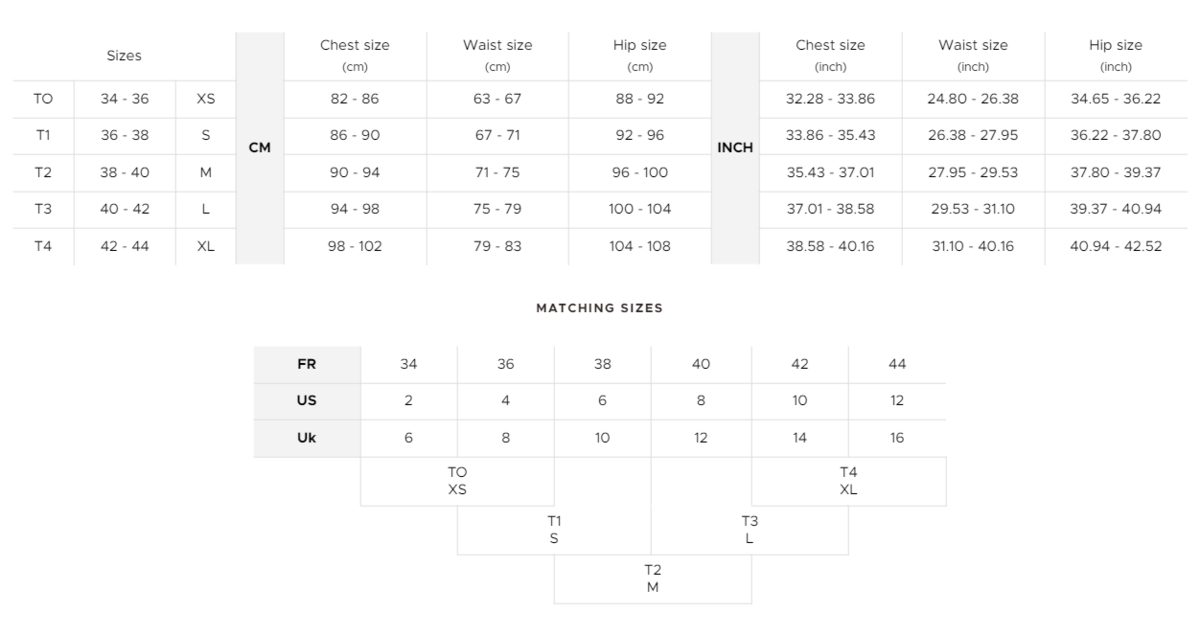Screen dimensions: 1200x635
Task: Select the FR row label
Action: click(307, 364)
